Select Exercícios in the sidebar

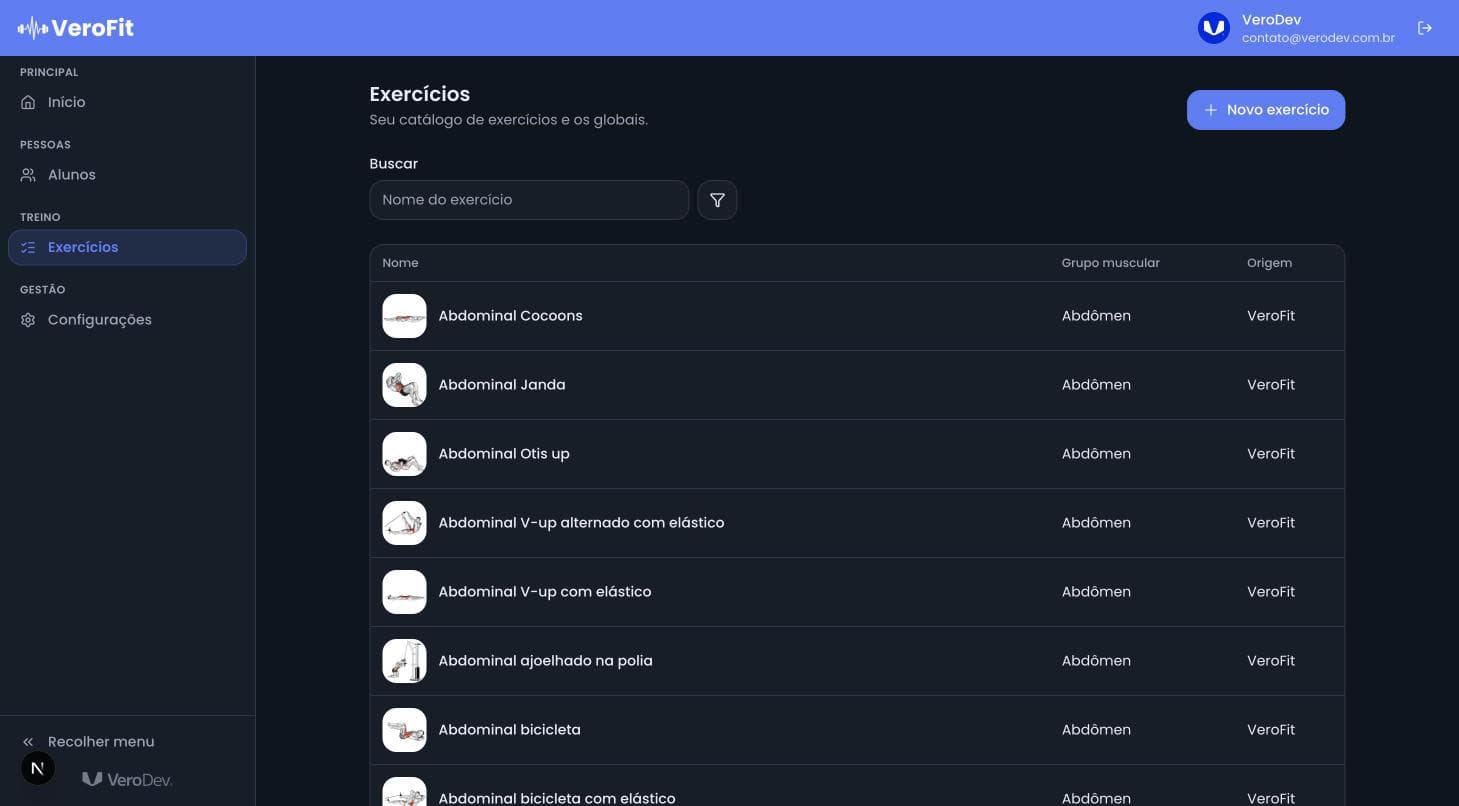(x=127, y=247)
